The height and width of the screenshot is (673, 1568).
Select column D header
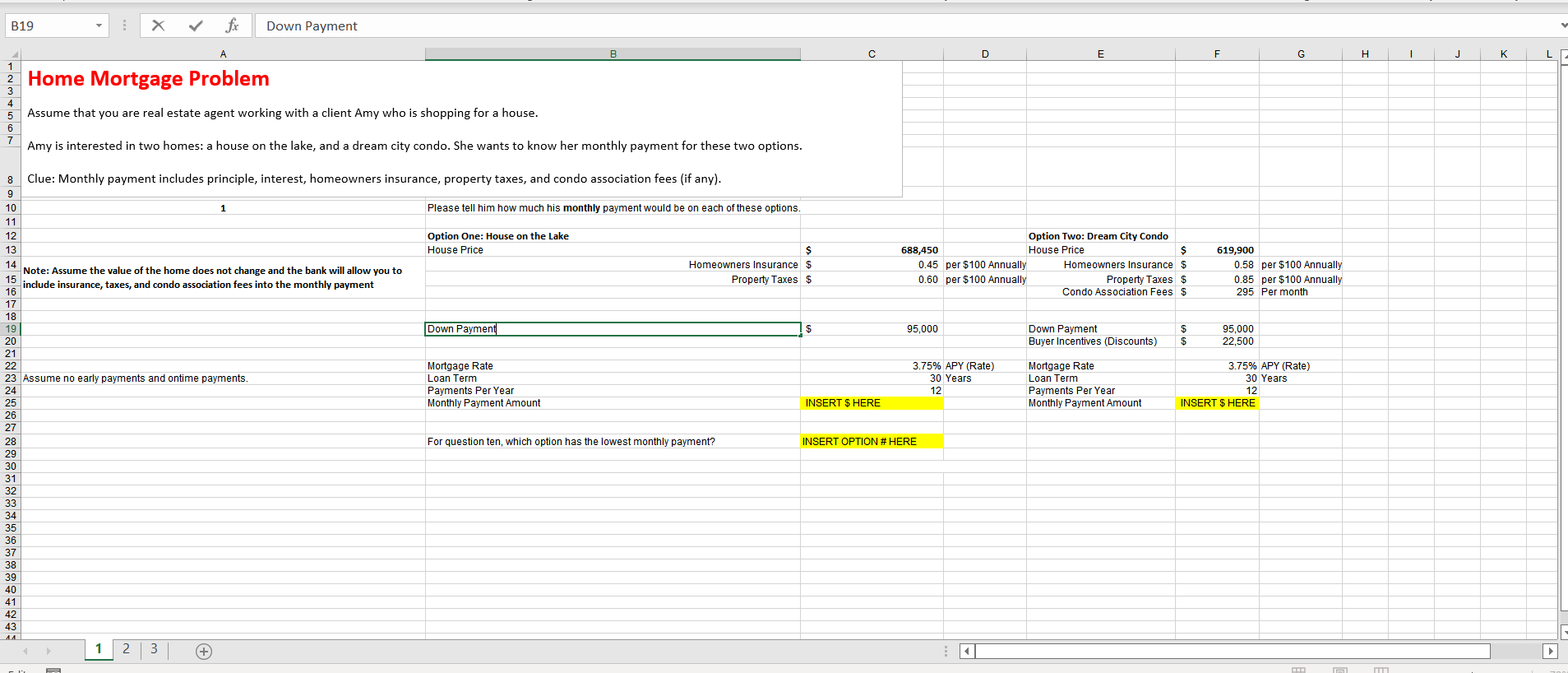point(985,54)
